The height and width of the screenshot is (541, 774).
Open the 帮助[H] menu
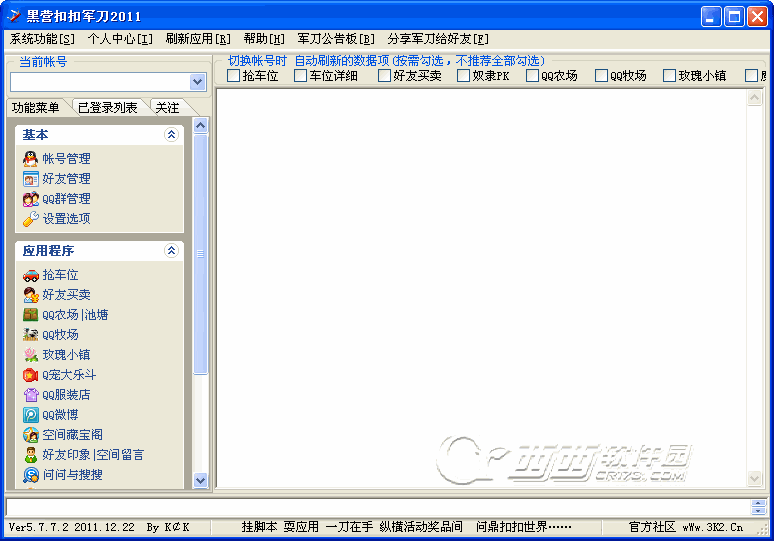[264, 39]
